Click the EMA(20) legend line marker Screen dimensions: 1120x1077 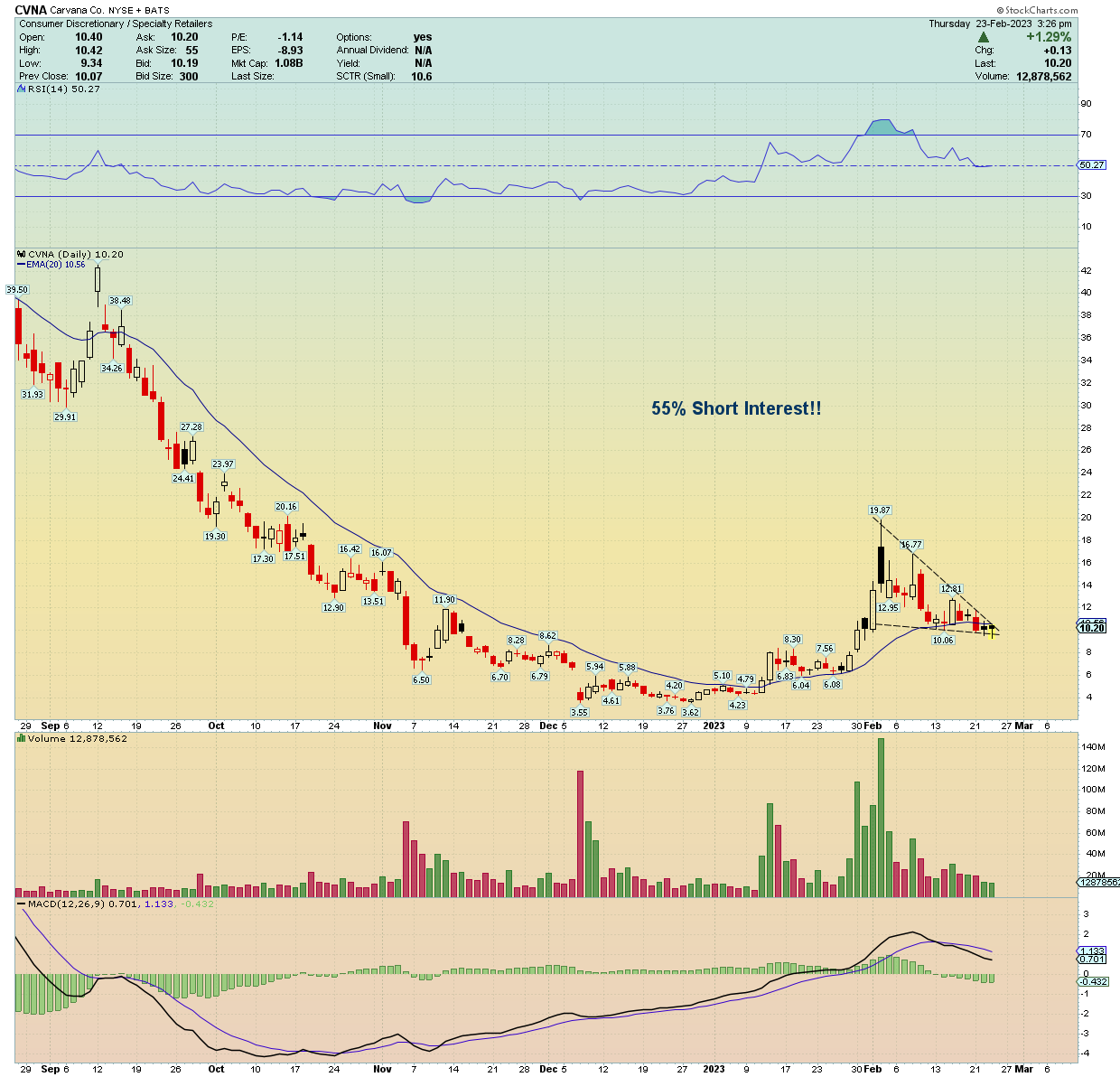pos(22,265)
